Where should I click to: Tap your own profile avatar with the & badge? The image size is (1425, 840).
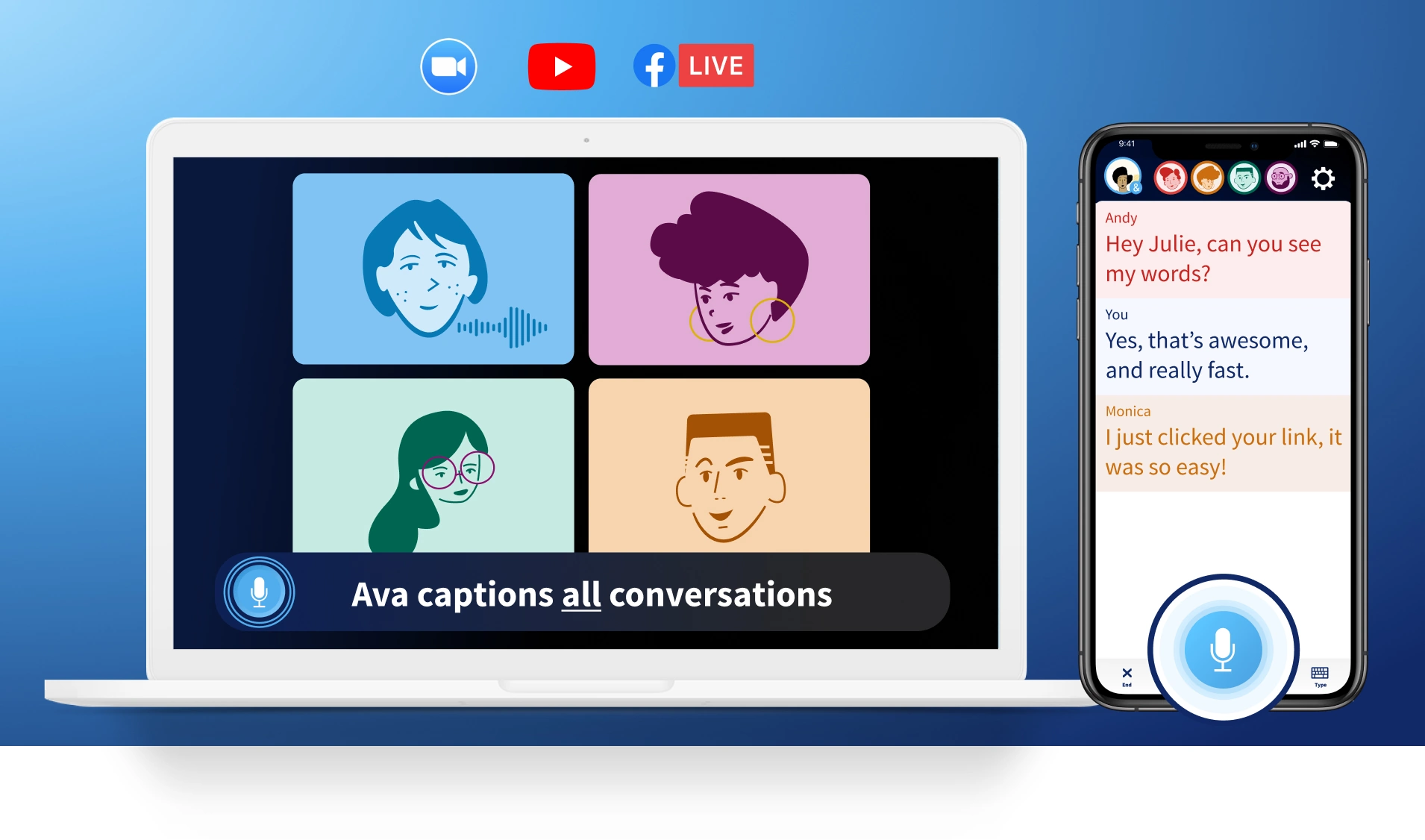tap(1123, 178)
